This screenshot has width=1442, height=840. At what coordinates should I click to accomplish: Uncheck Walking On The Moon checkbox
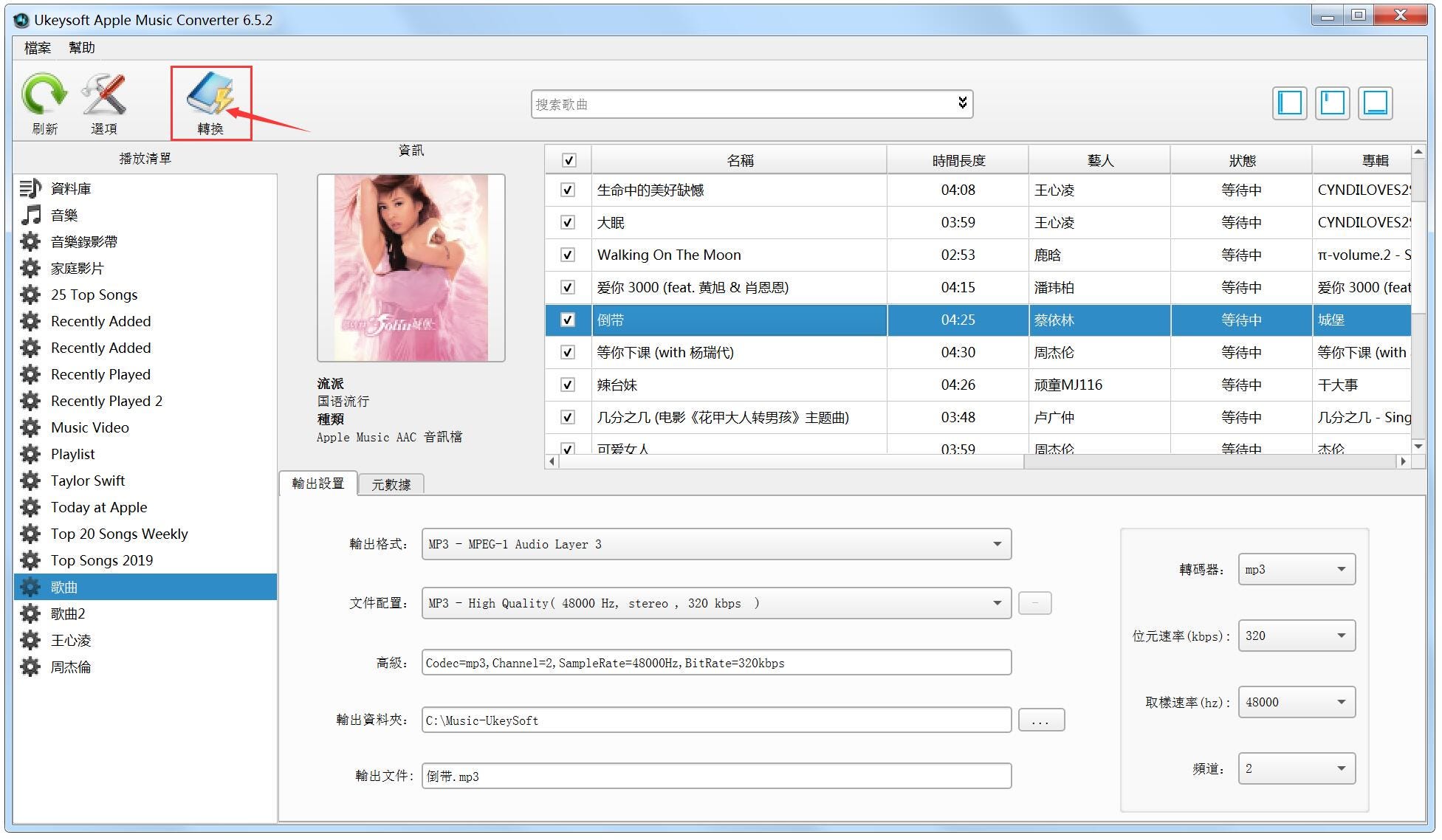point(567,255)
